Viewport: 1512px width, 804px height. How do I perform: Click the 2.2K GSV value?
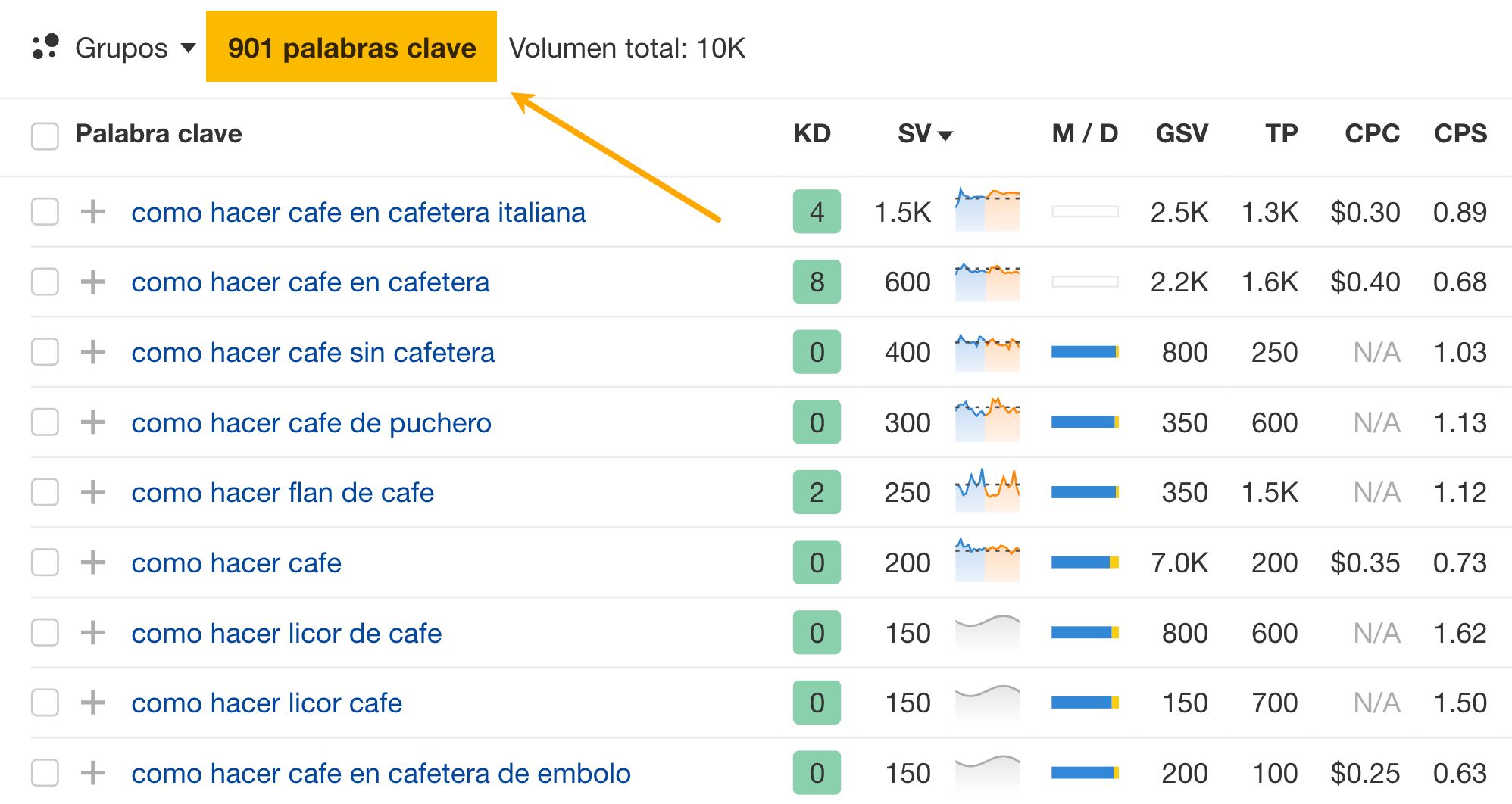tap(1179, 282)
